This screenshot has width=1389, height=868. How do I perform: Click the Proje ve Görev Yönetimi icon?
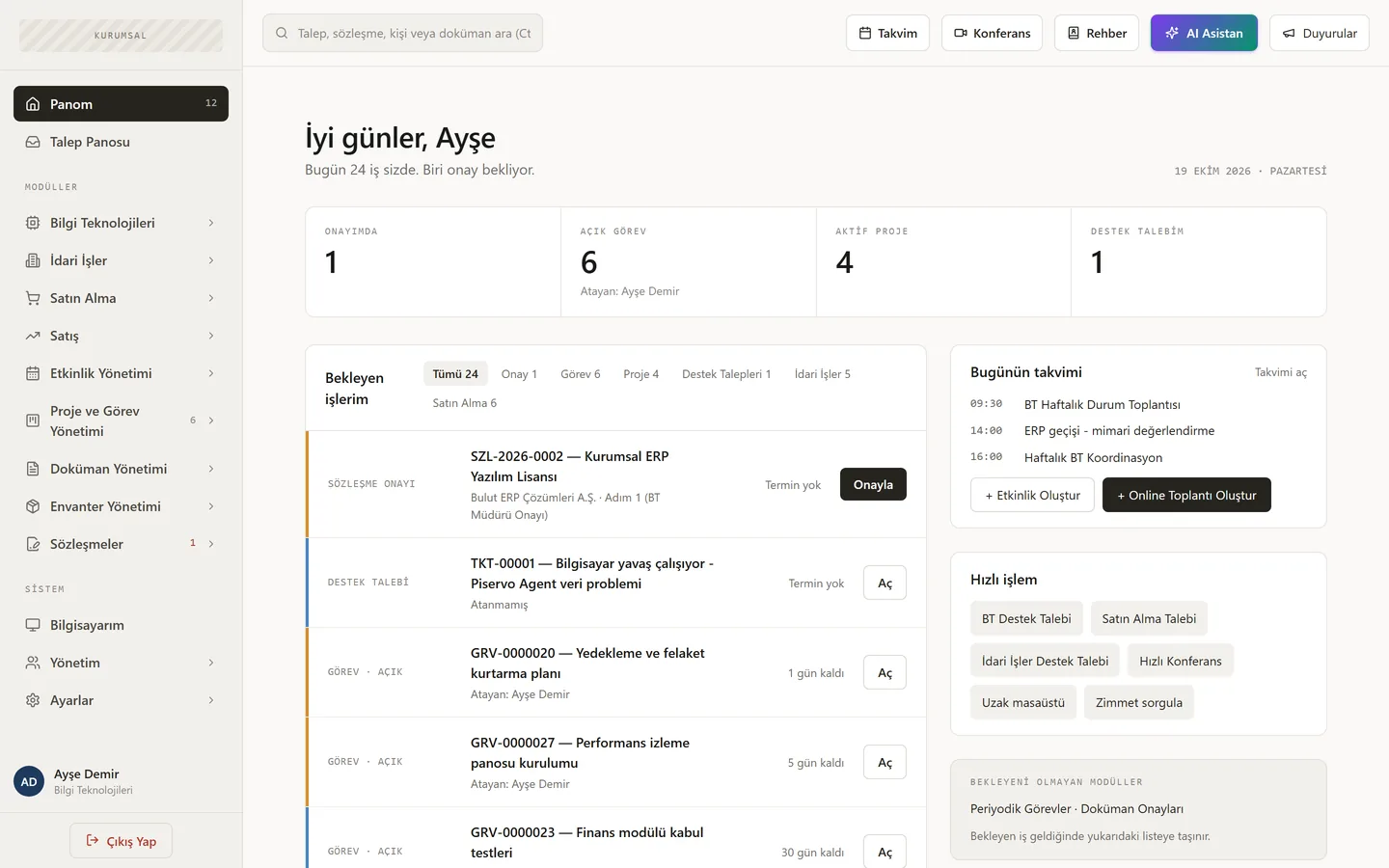[x=33, y=420]
